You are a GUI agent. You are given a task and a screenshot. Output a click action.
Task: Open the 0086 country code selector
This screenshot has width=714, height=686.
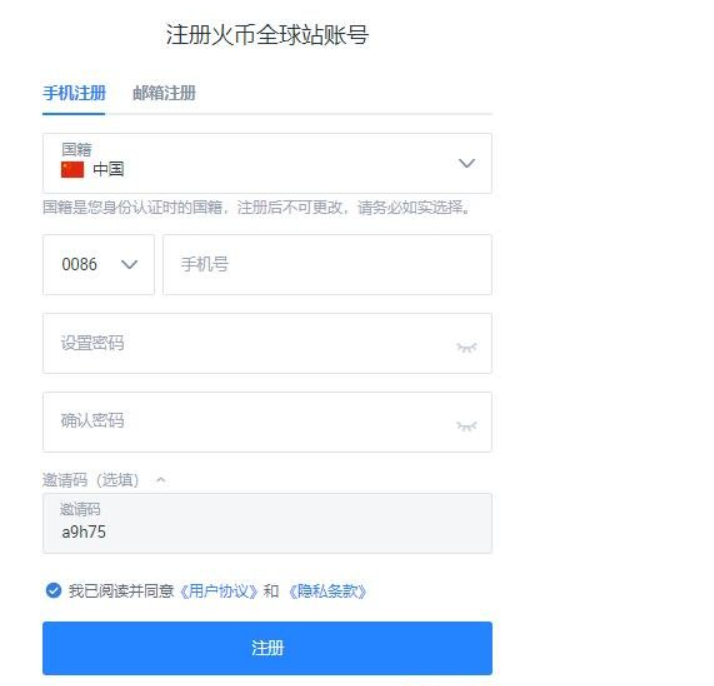coord(98,265)
